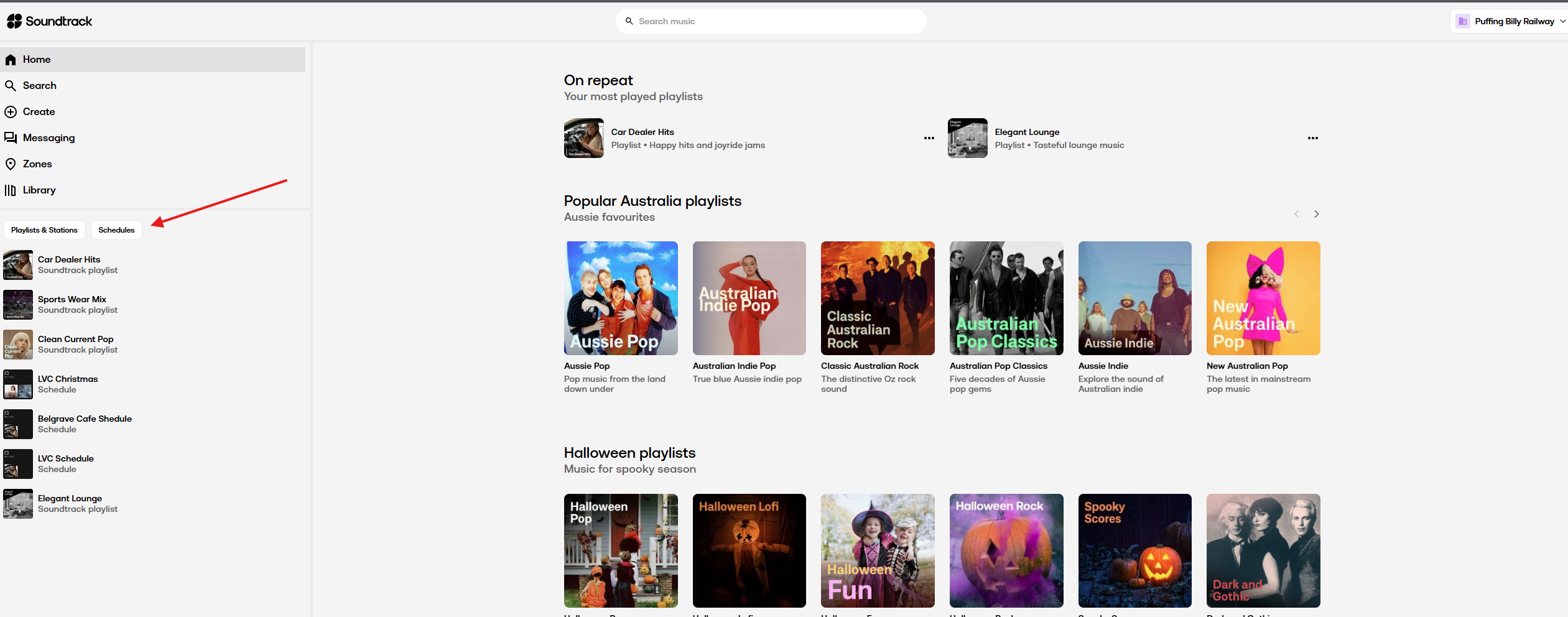Click the Search magnifier icon in sidebar
Screen dimensions: 1568x617
tap(11, 86)
